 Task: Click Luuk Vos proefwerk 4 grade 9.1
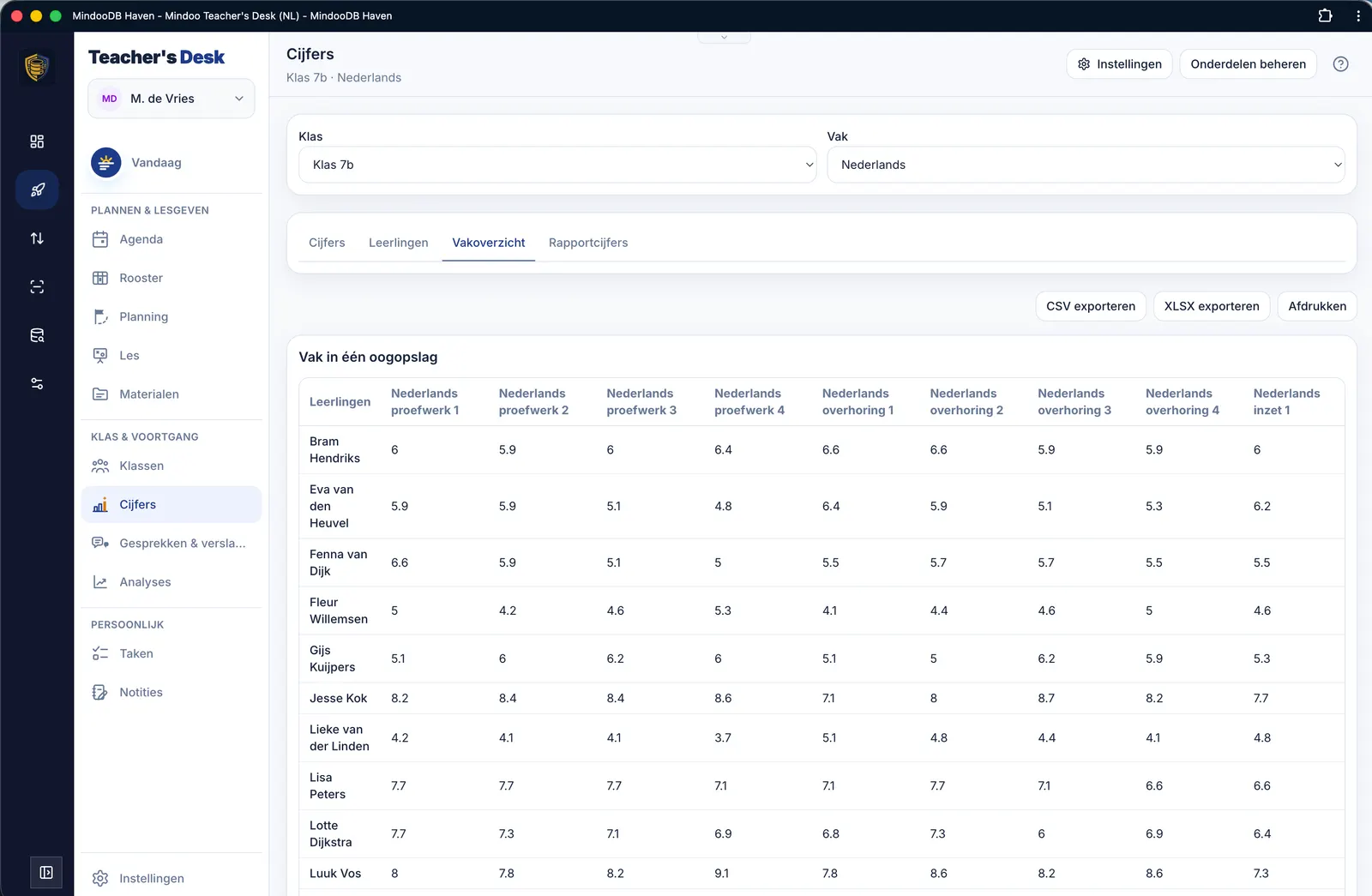point(722,874)
